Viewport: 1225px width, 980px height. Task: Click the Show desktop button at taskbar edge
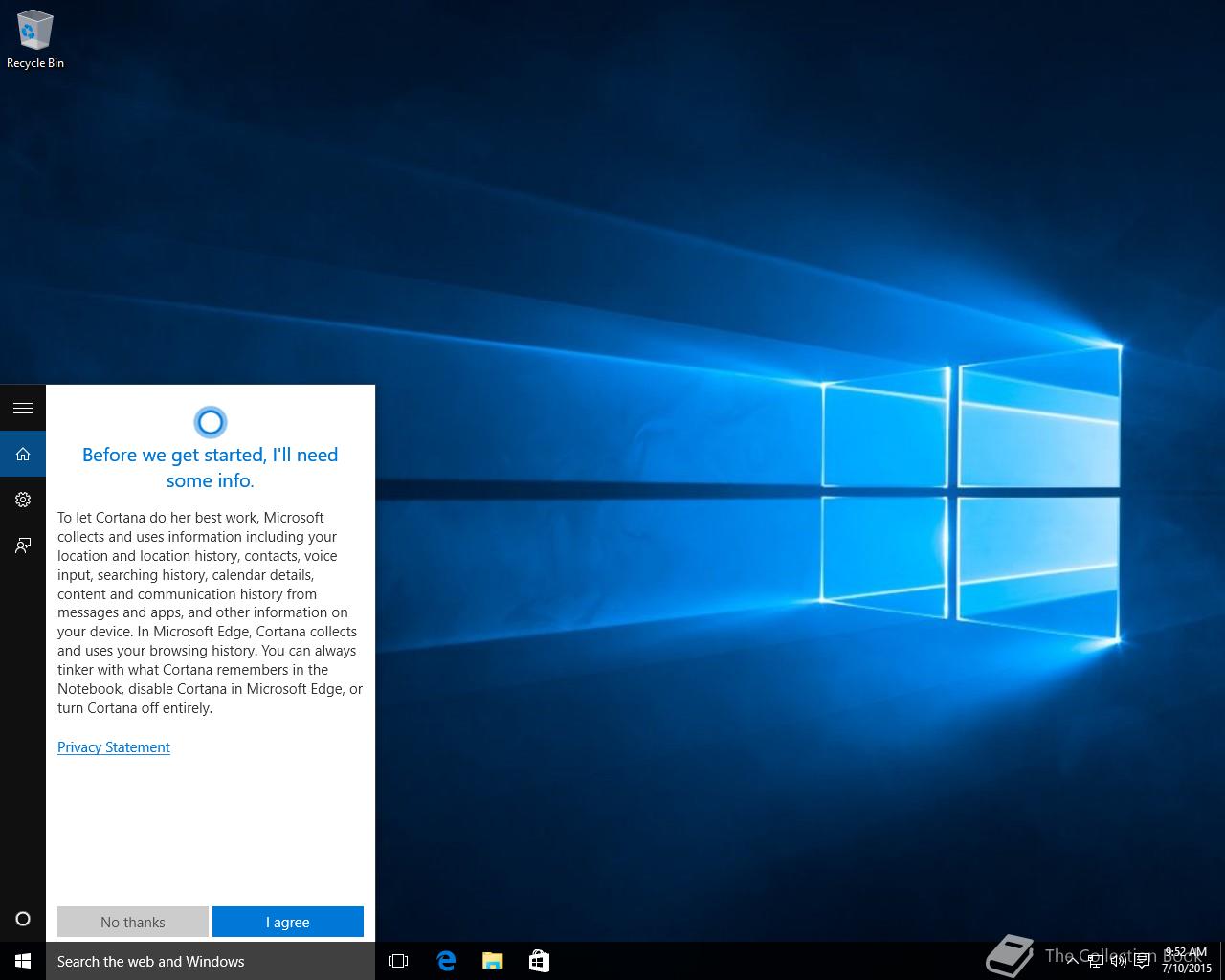pos(1221,961)
